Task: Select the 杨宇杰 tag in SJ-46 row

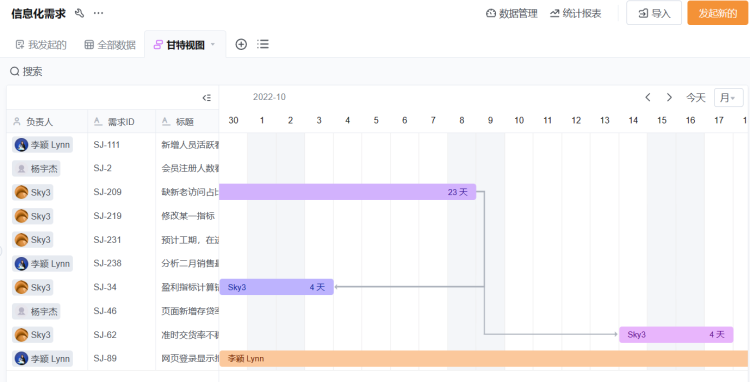Action: tap(36, 311)
